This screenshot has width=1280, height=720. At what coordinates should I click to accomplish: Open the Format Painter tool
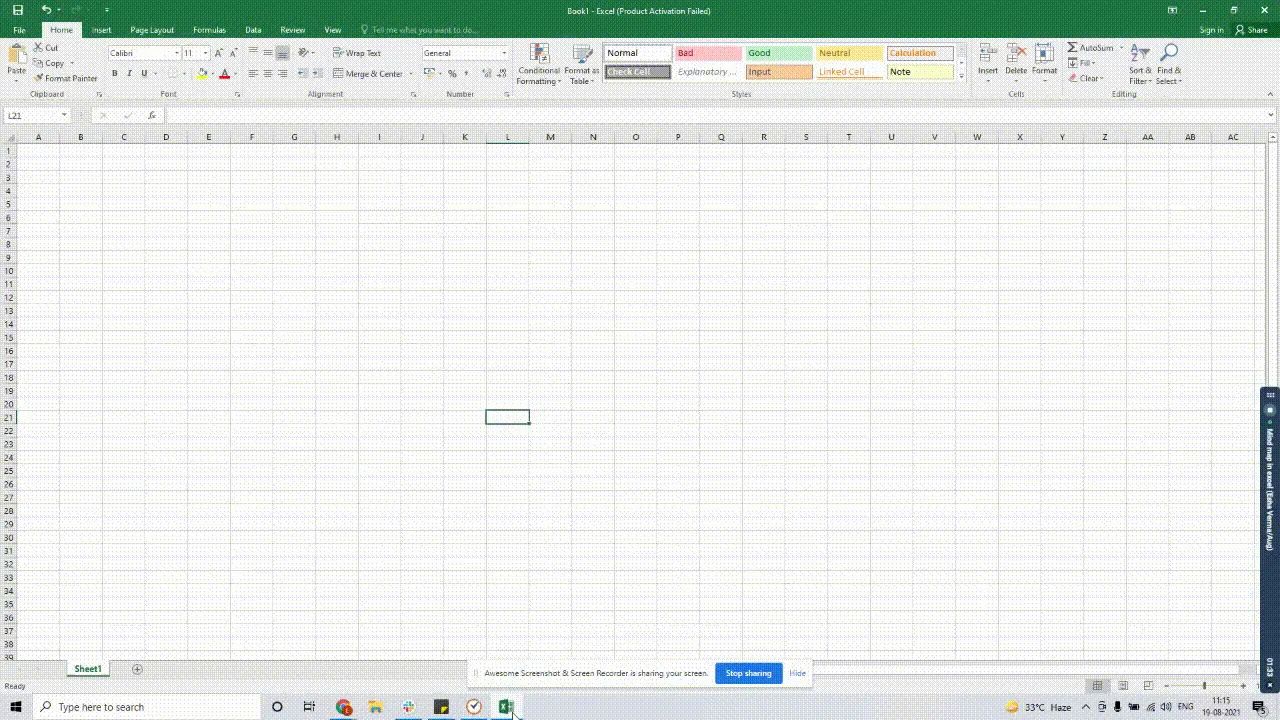pos(66,78)
